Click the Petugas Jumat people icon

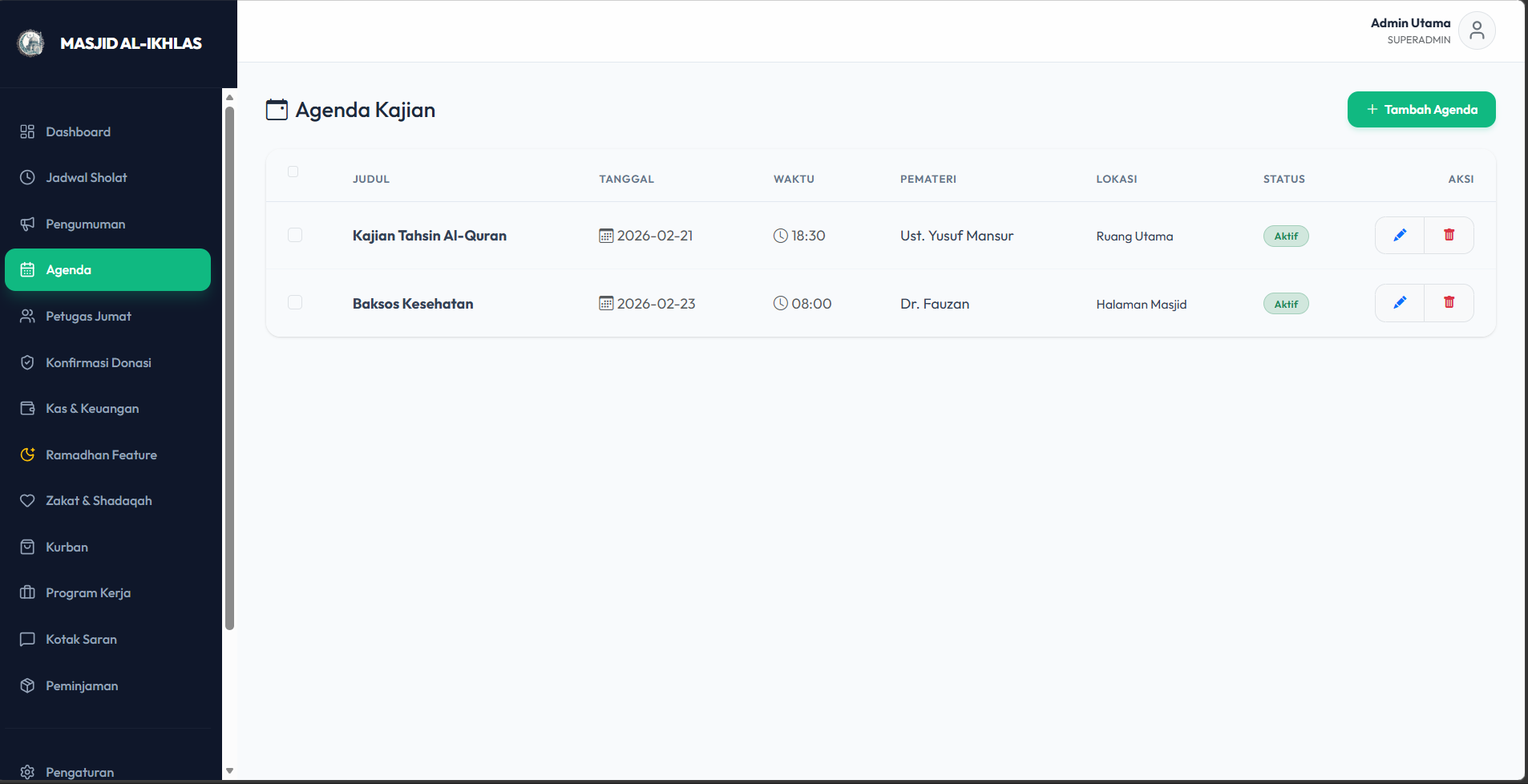(27, 316)
